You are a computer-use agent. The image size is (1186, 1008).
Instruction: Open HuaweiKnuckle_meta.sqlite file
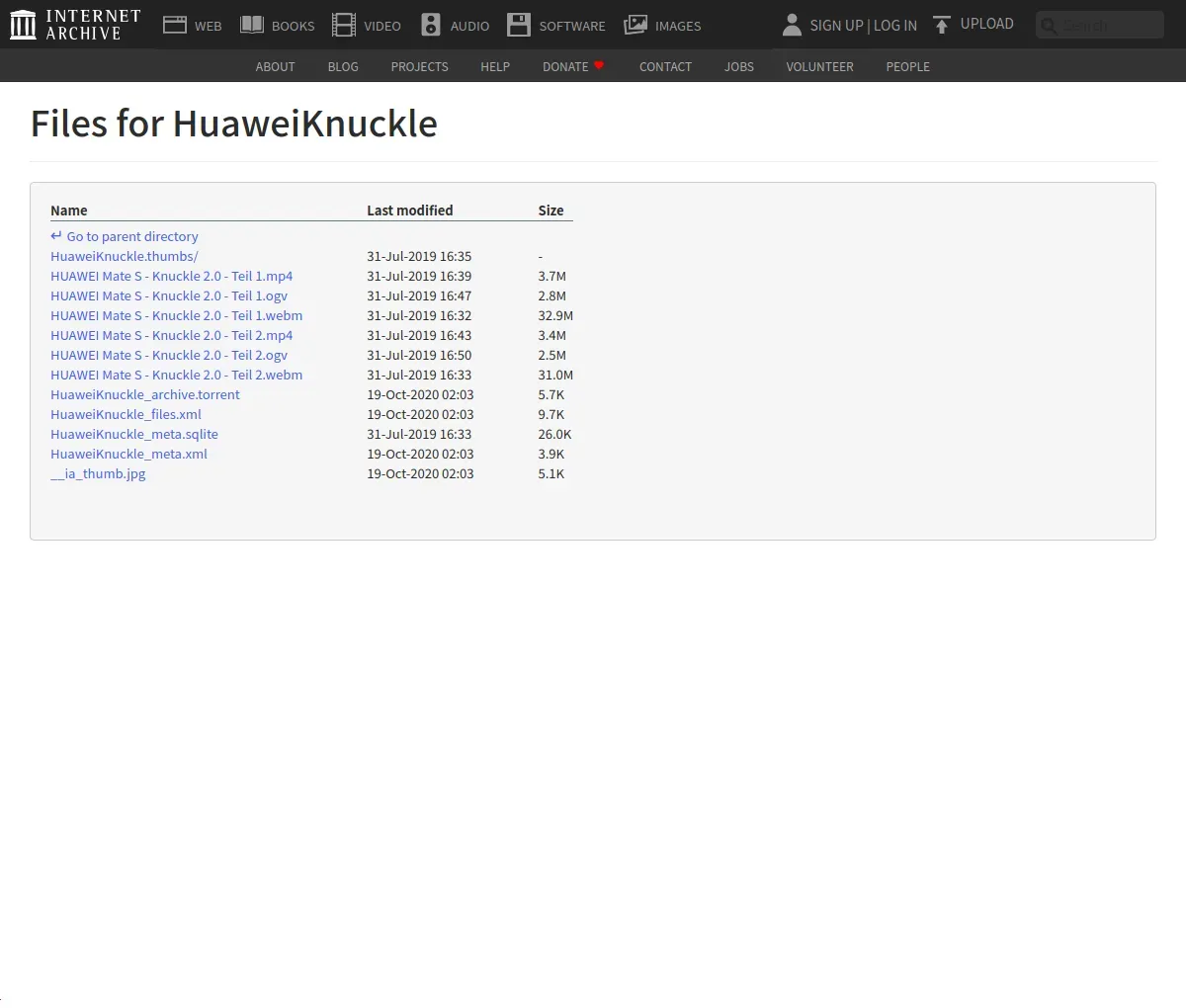(134, 434)
